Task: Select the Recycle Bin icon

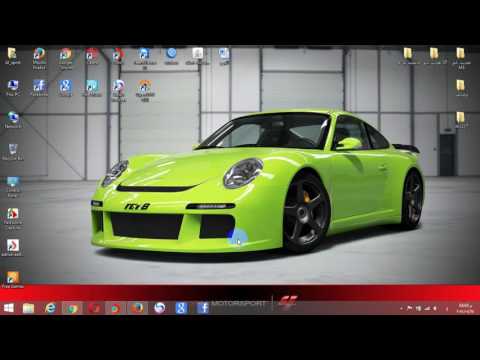Action: click(13, 152)
